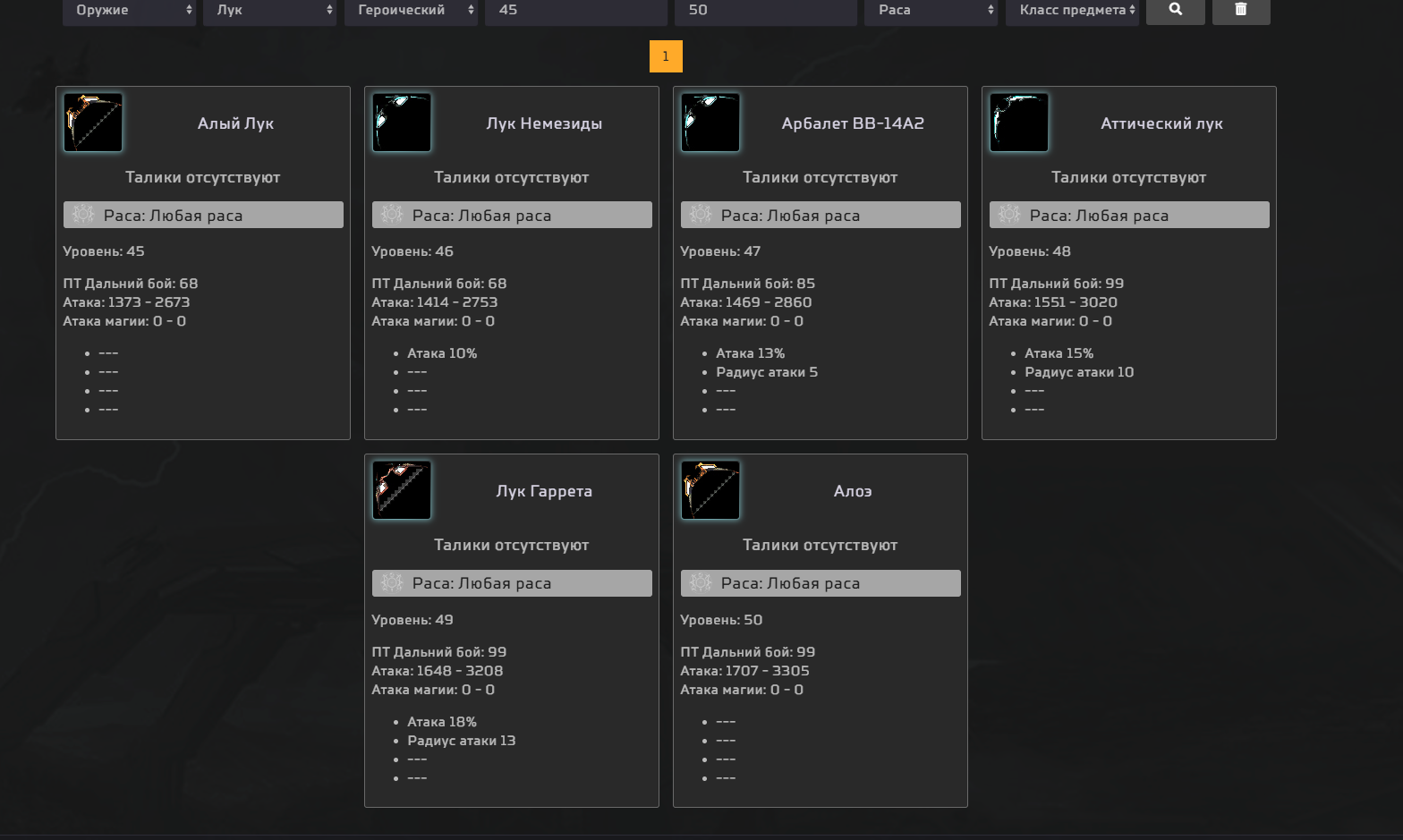Viewport: 1403px width, 840px height.
Task: Expand the Героический rarity dropdown
Action: tap(411, 11)
